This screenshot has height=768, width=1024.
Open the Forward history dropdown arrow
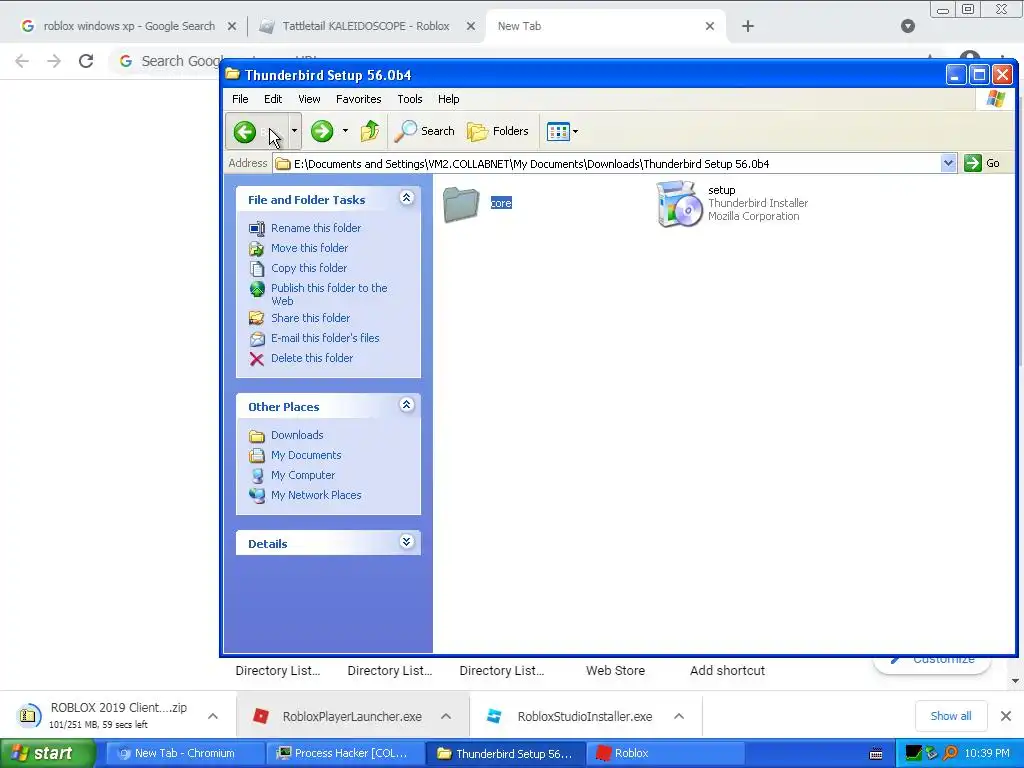[345, 131]
